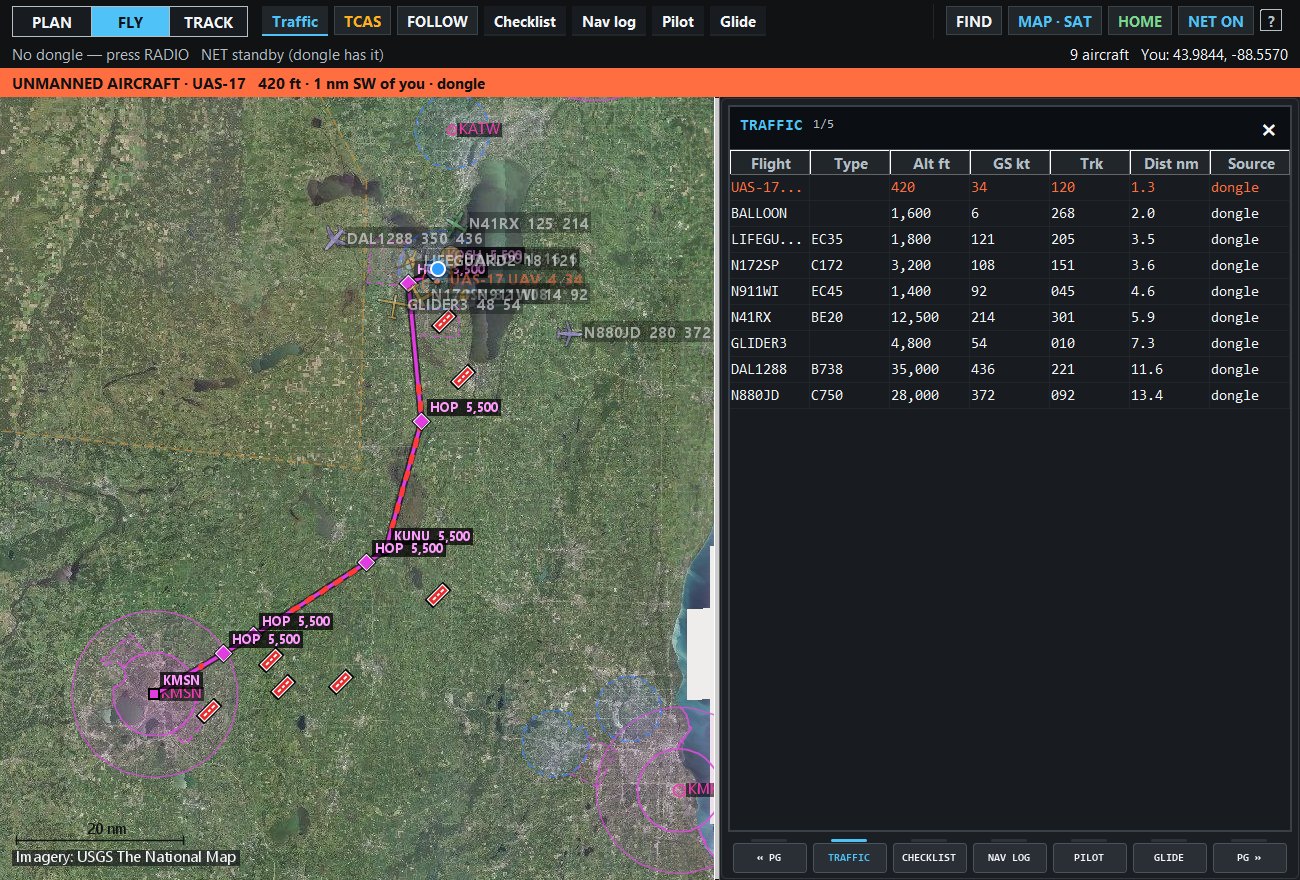Switch the MAP · SAT basemap toggle

coord(1055,21)
